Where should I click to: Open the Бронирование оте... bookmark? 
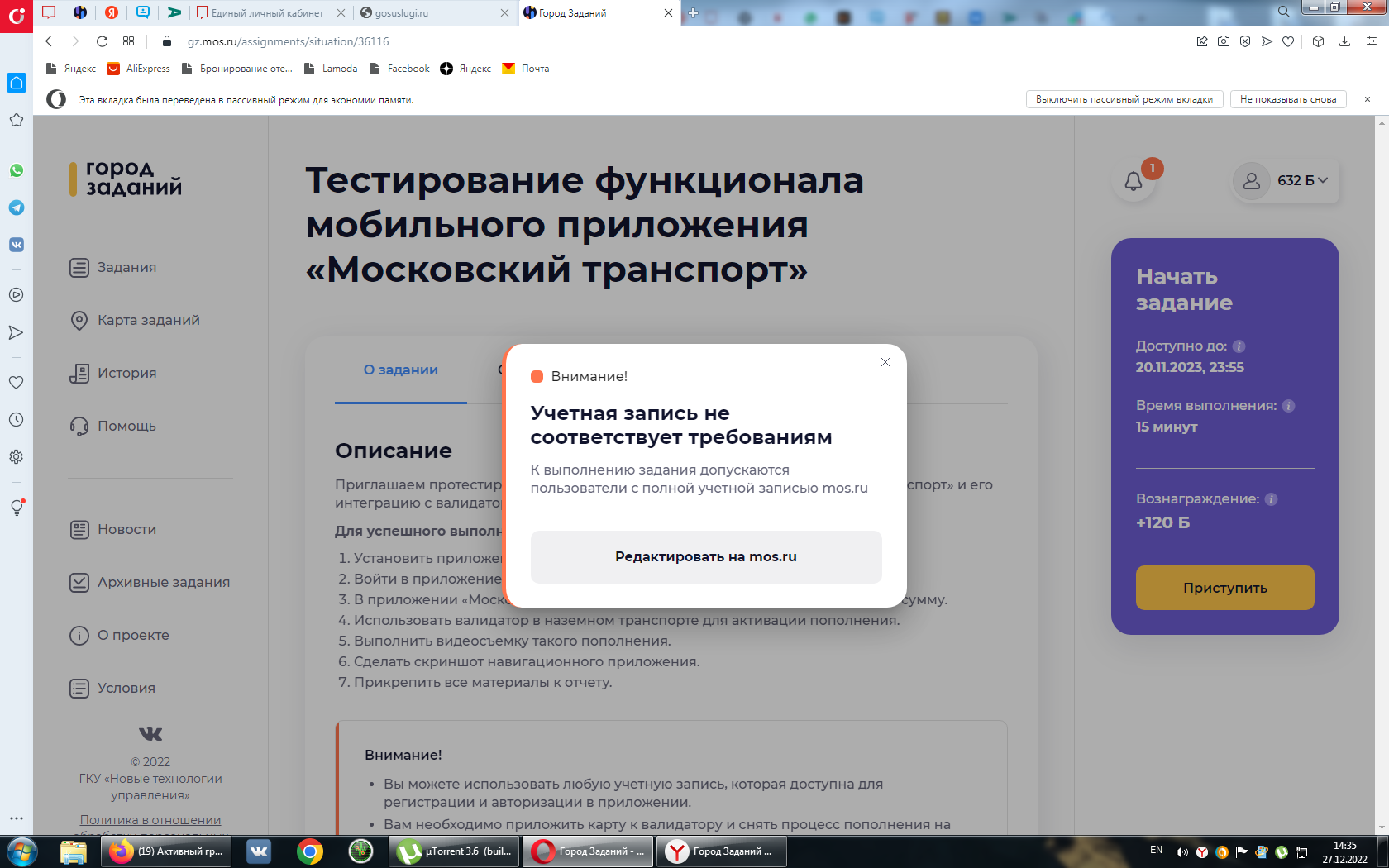click(x=237, y=69)
